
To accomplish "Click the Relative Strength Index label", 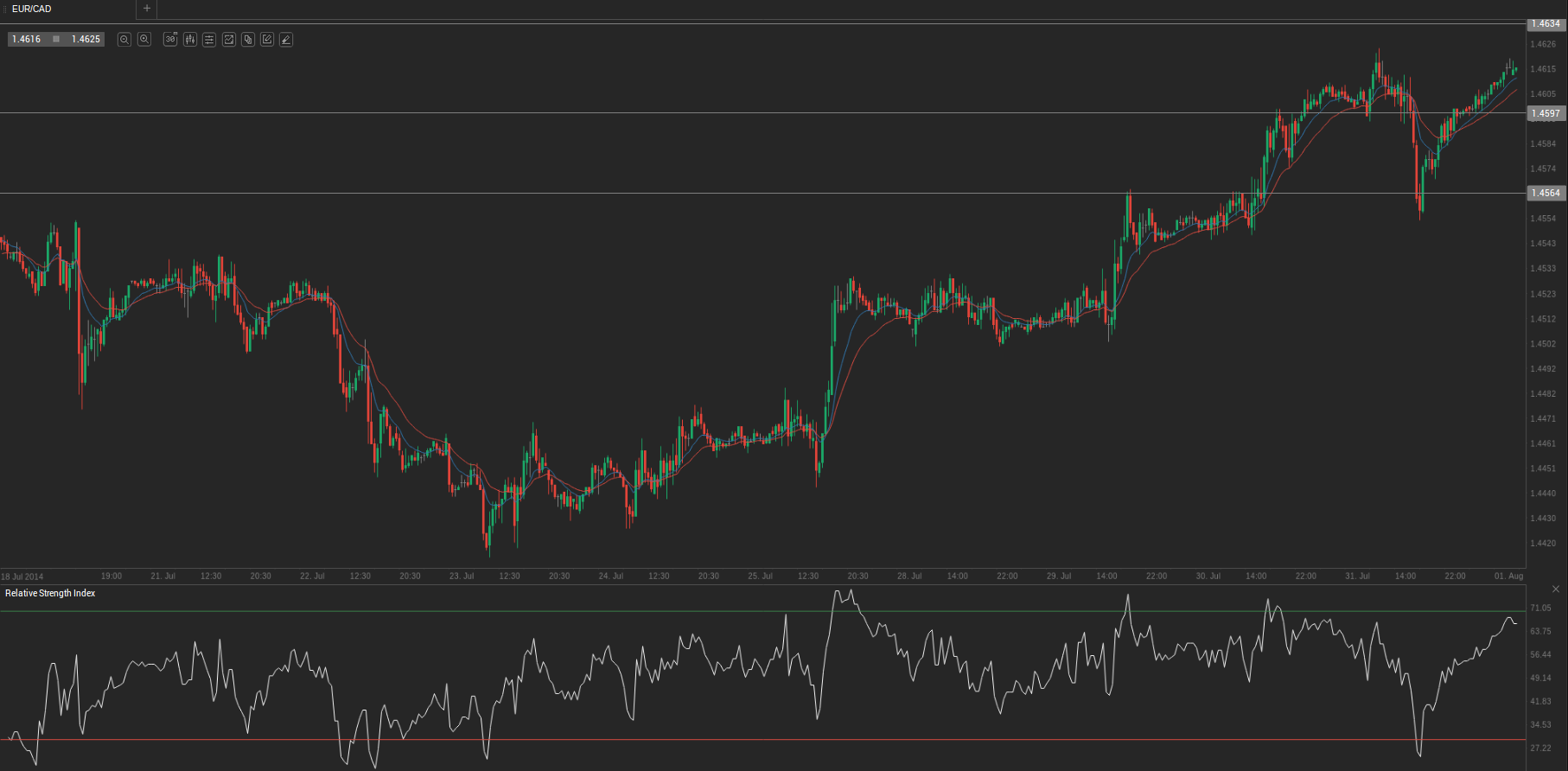I will click(x=50, y=593).
